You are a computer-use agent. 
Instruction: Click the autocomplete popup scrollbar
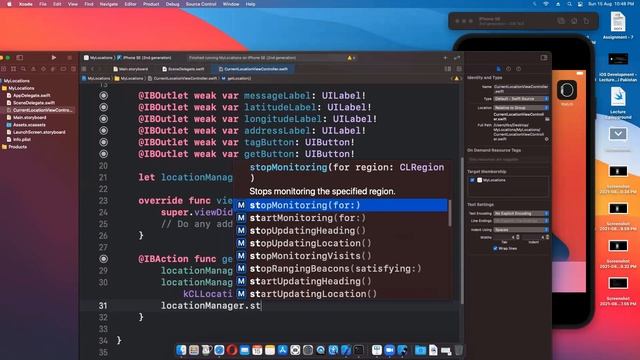(450, 213)
